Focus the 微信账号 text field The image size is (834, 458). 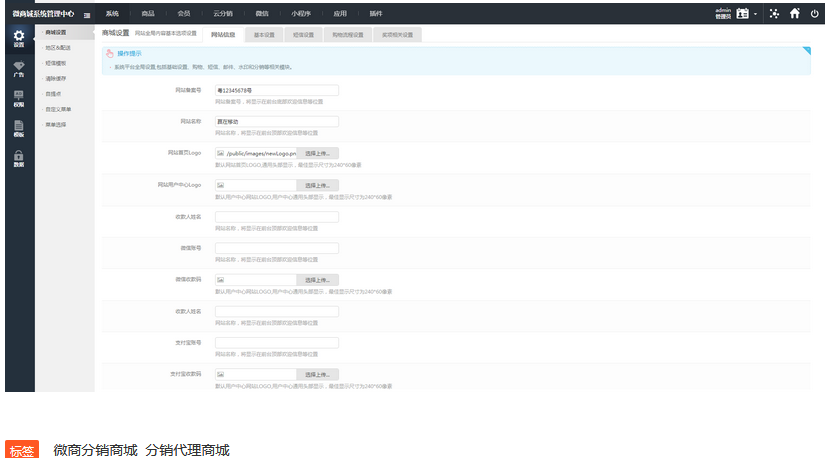point(276,248)
